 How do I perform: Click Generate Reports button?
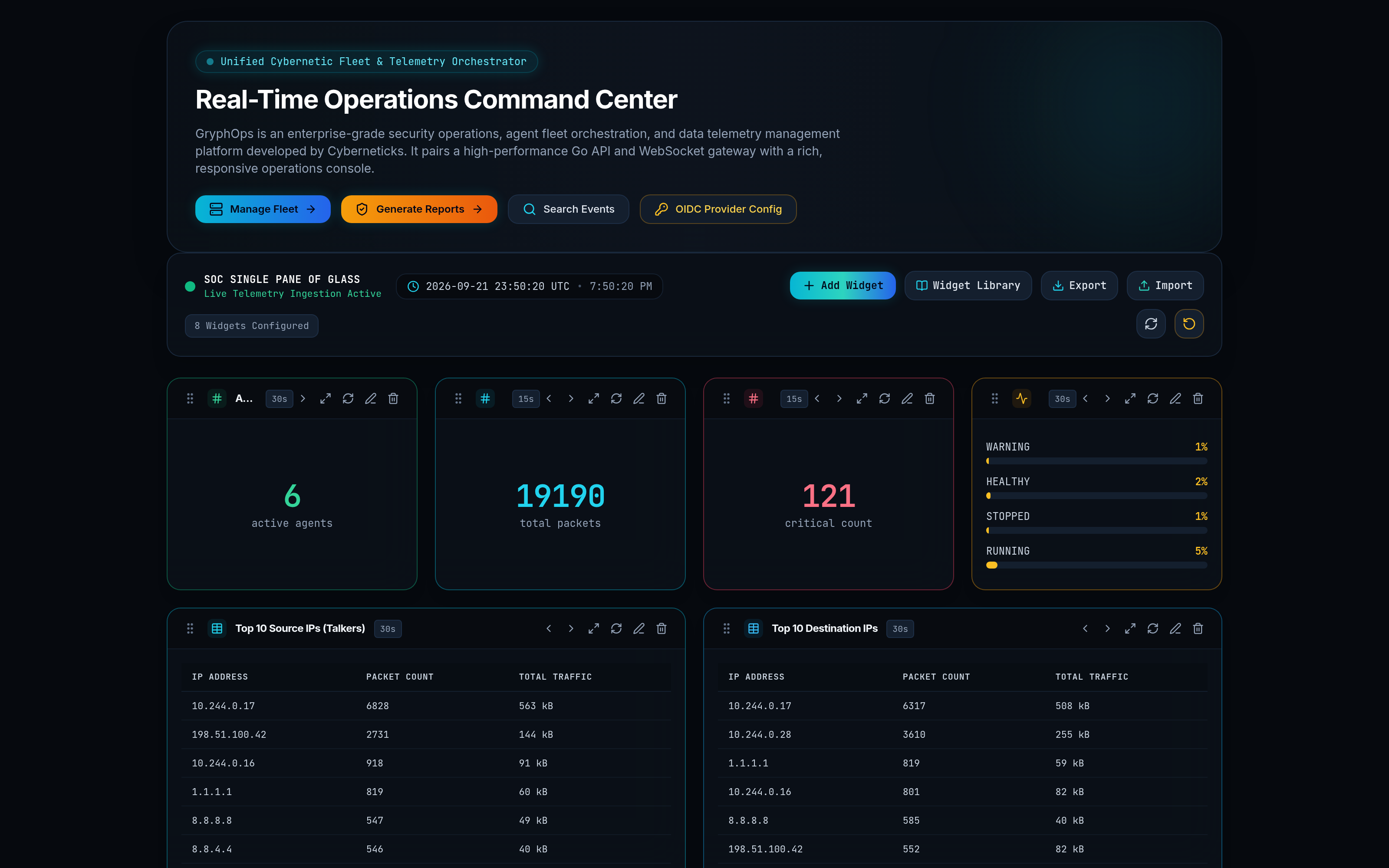pos(419,209)
